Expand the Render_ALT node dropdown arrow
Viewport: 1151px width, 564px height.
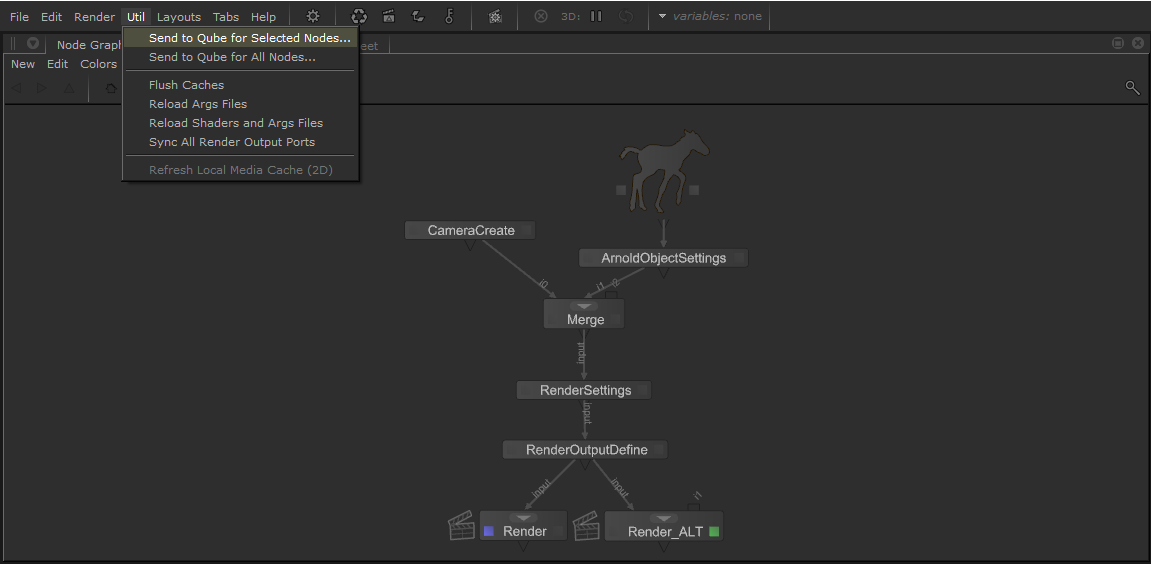click(x=664, y=518)
